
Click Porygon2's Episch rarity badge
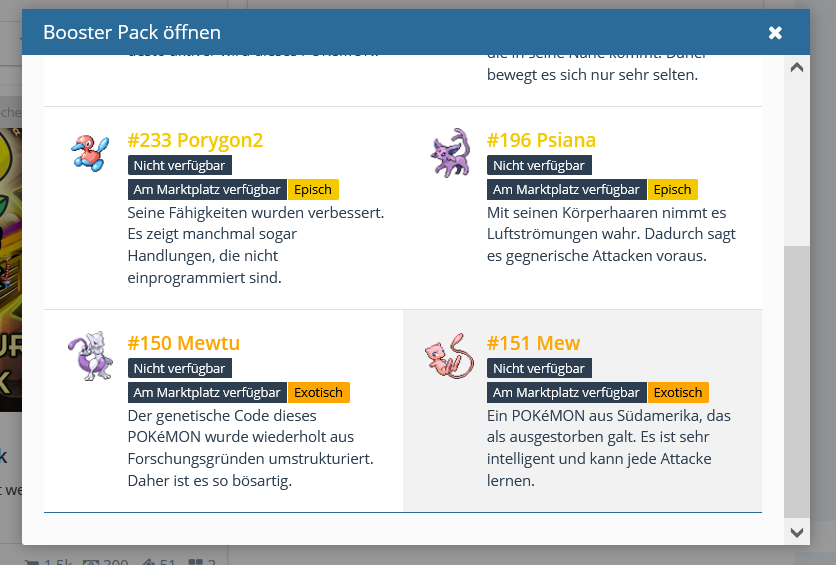point(313,189)
